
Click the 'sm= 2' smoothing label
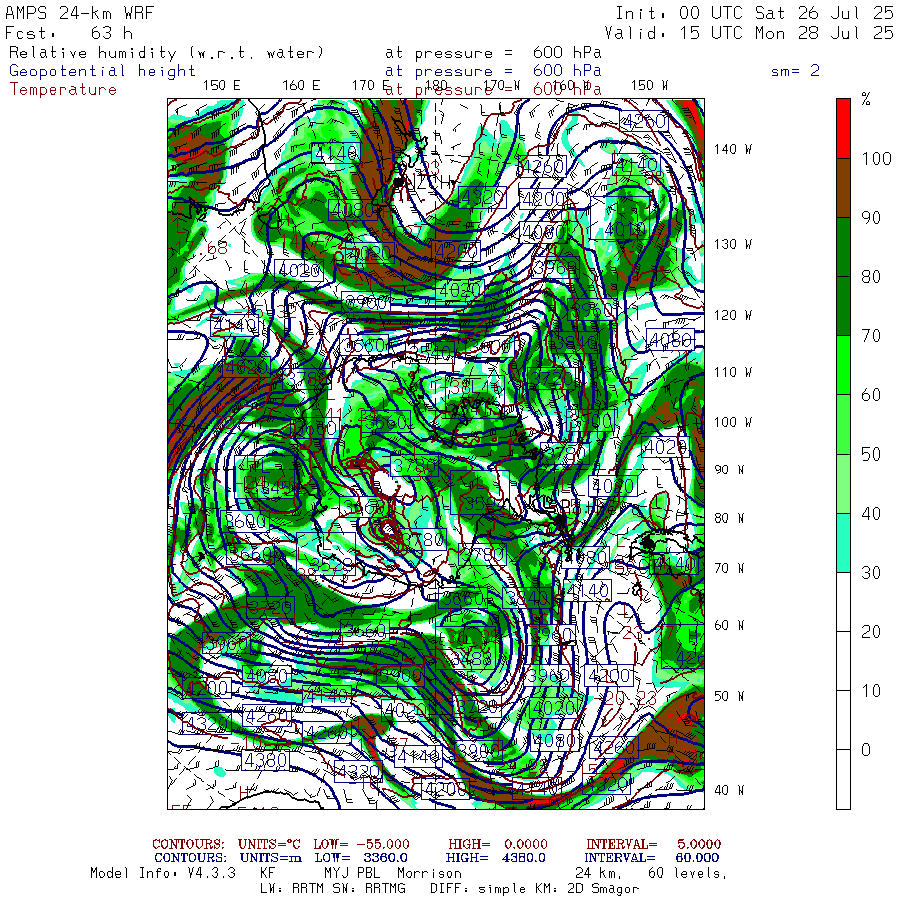[x=796, y=71]
